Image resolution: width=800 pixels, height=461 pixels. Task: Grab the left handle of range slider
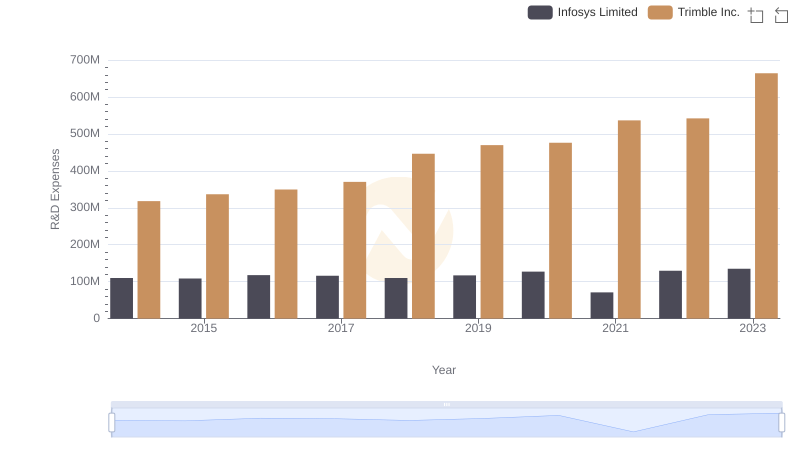pyautogui.click(x=112, y=422)
